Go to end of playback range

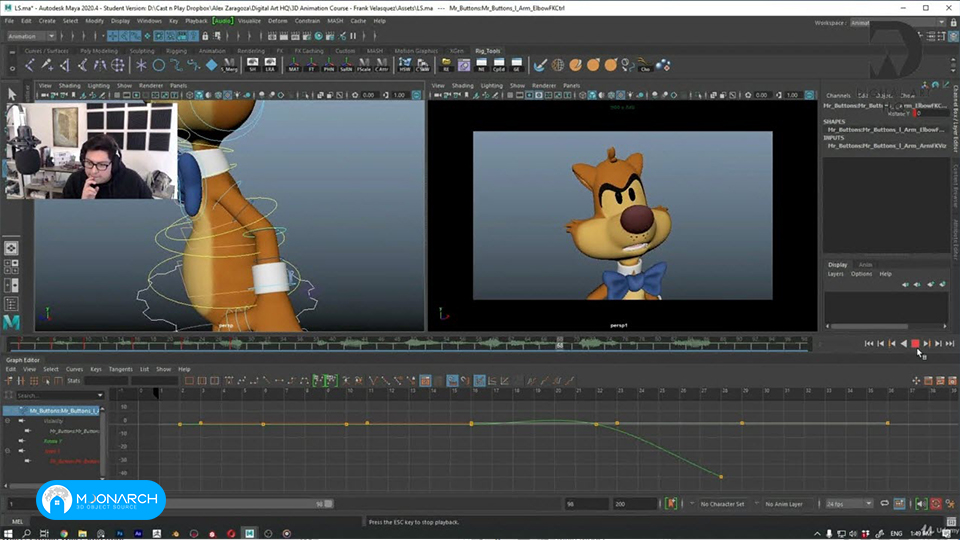point(950,344)
